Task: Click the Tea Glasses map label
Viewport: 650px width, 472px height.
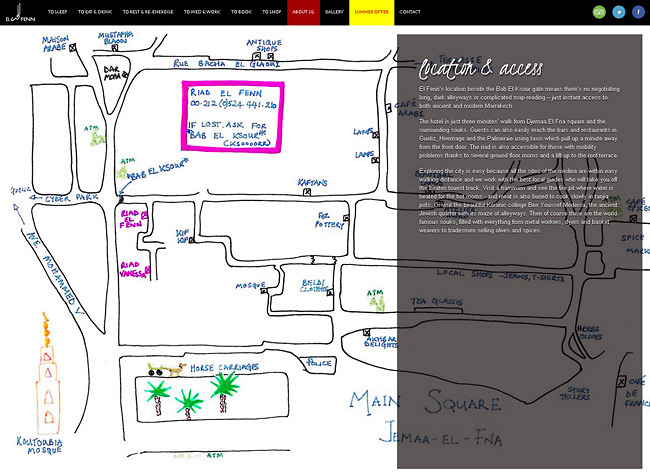Action: [x=437, y=301]
